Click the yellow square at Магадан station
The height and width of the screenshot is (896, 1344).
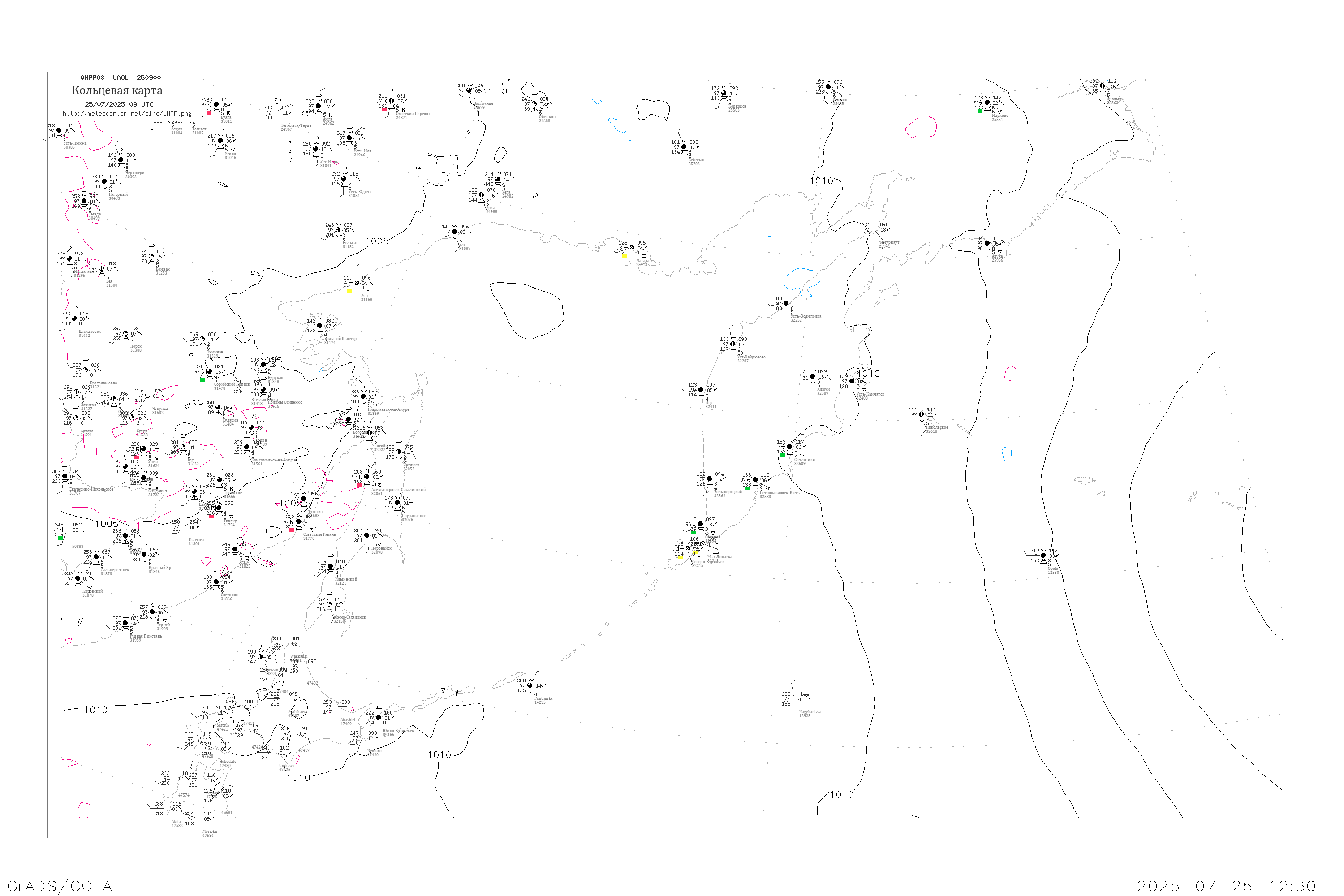624,257
